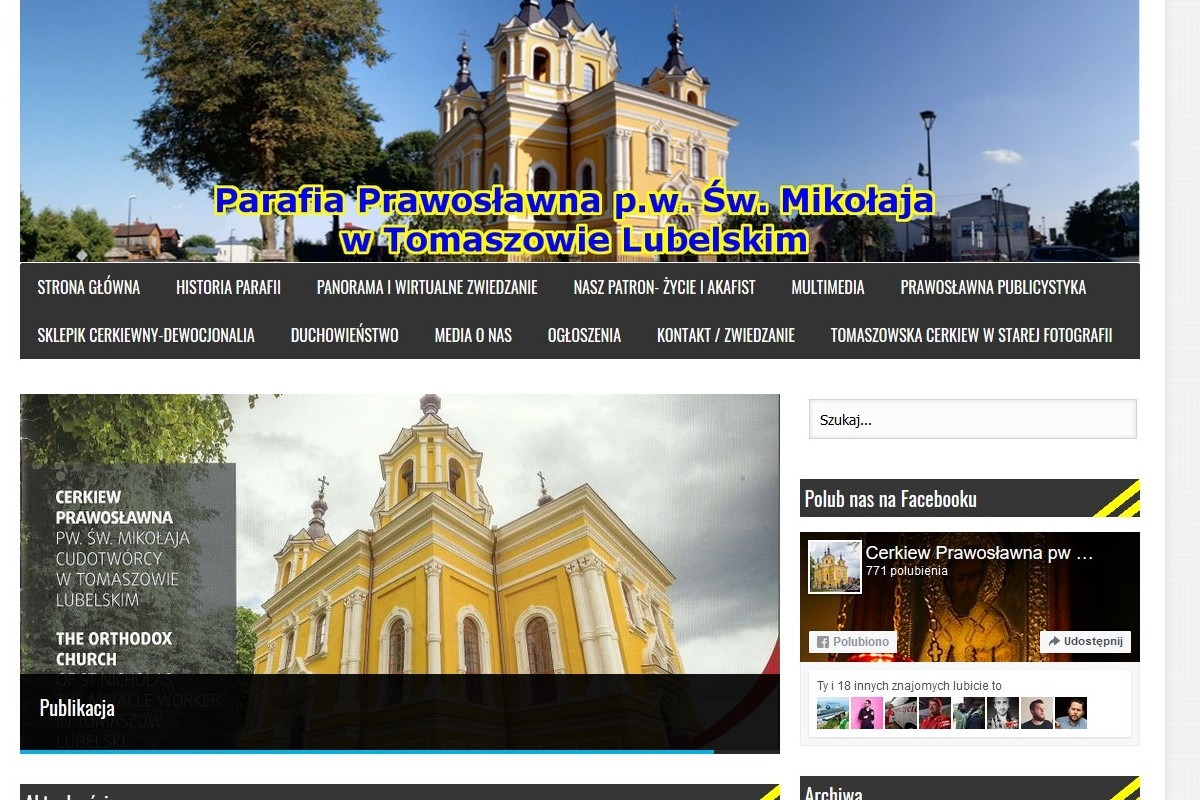Open Prawosławna Publicystyka menu item
1200x800 pixels.
(993, 287)
